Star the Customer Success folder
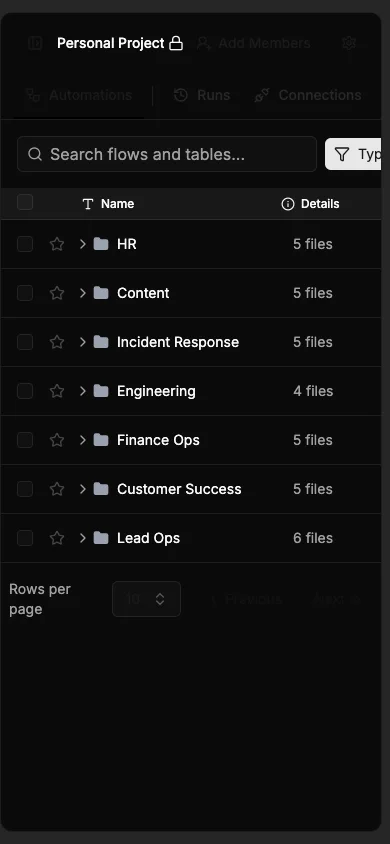The height and width of the screenshot is (844, 390). [56, 489]
